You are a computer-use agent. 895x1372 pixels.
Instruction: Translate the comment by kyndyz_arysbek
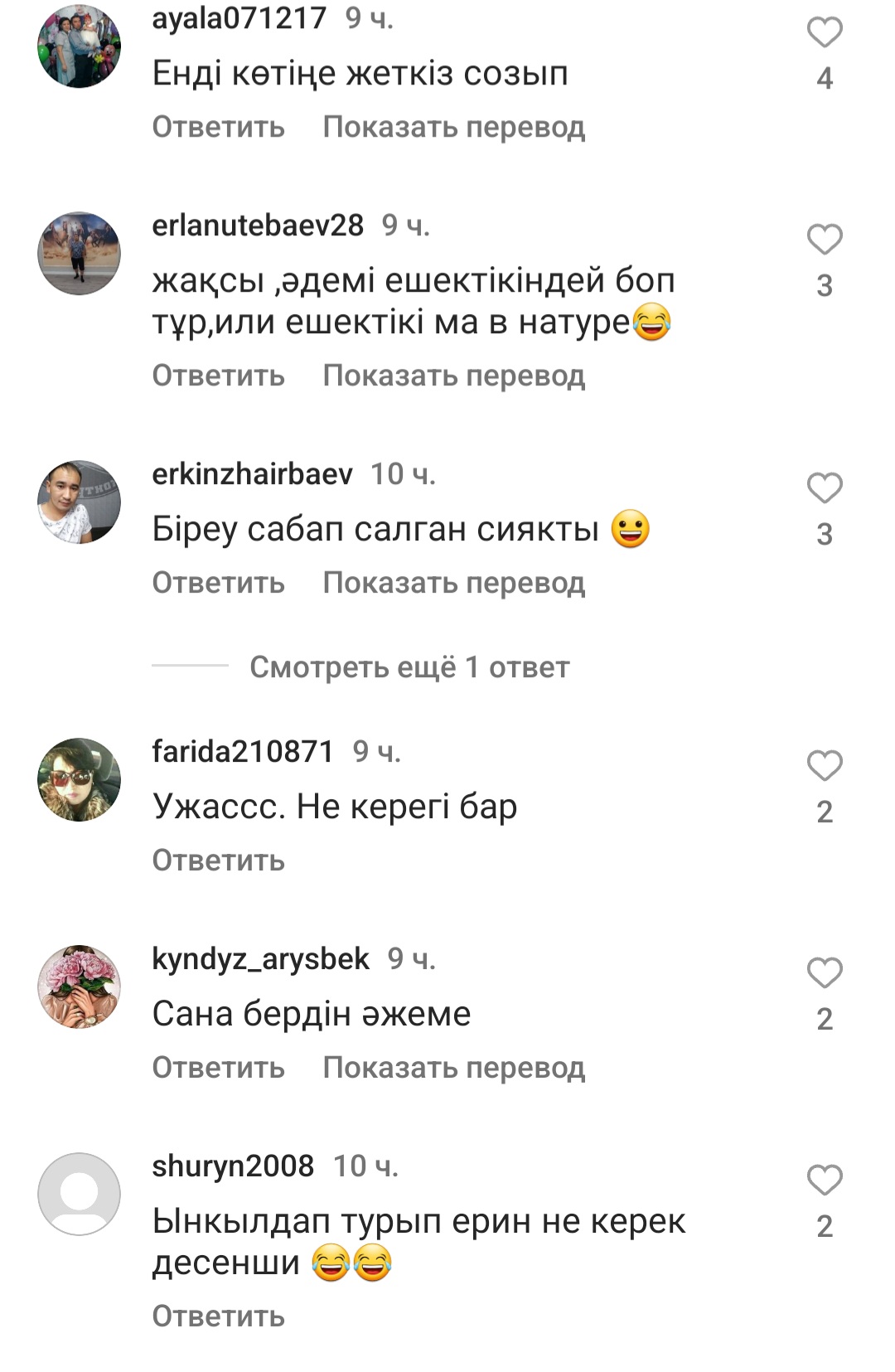coord(454,1068)
